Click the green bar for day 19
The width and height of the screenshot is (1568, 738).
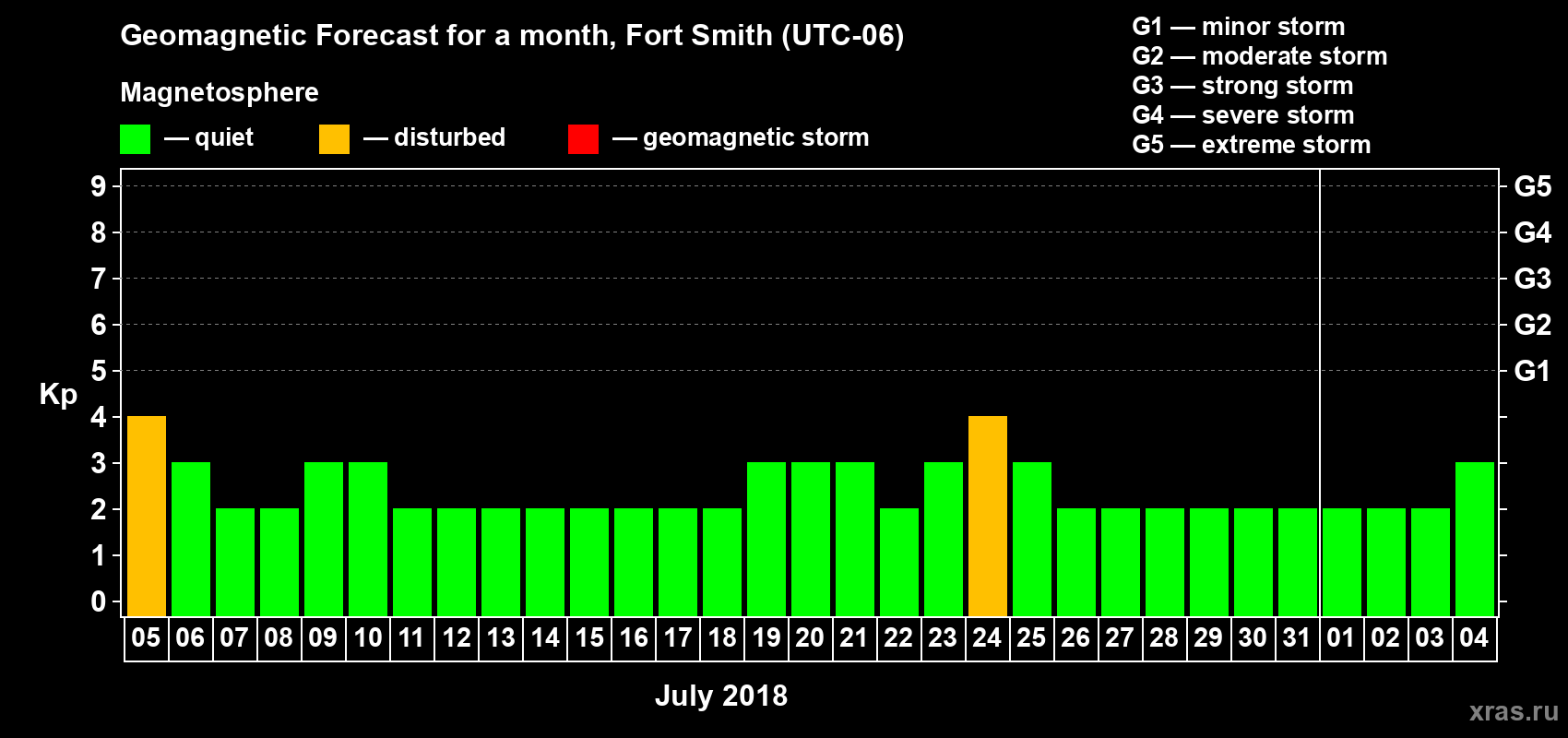click(766, 539)
